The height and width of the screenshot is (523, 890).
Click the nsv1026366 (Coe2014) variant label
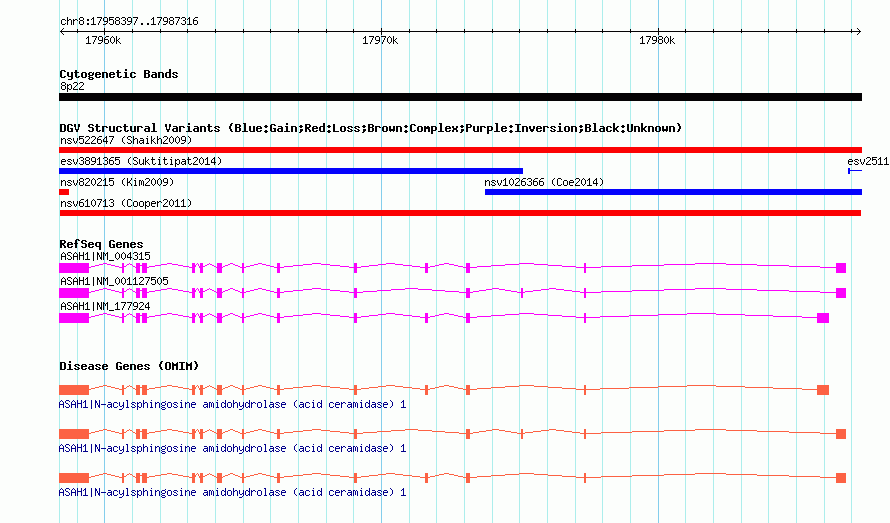544,182
